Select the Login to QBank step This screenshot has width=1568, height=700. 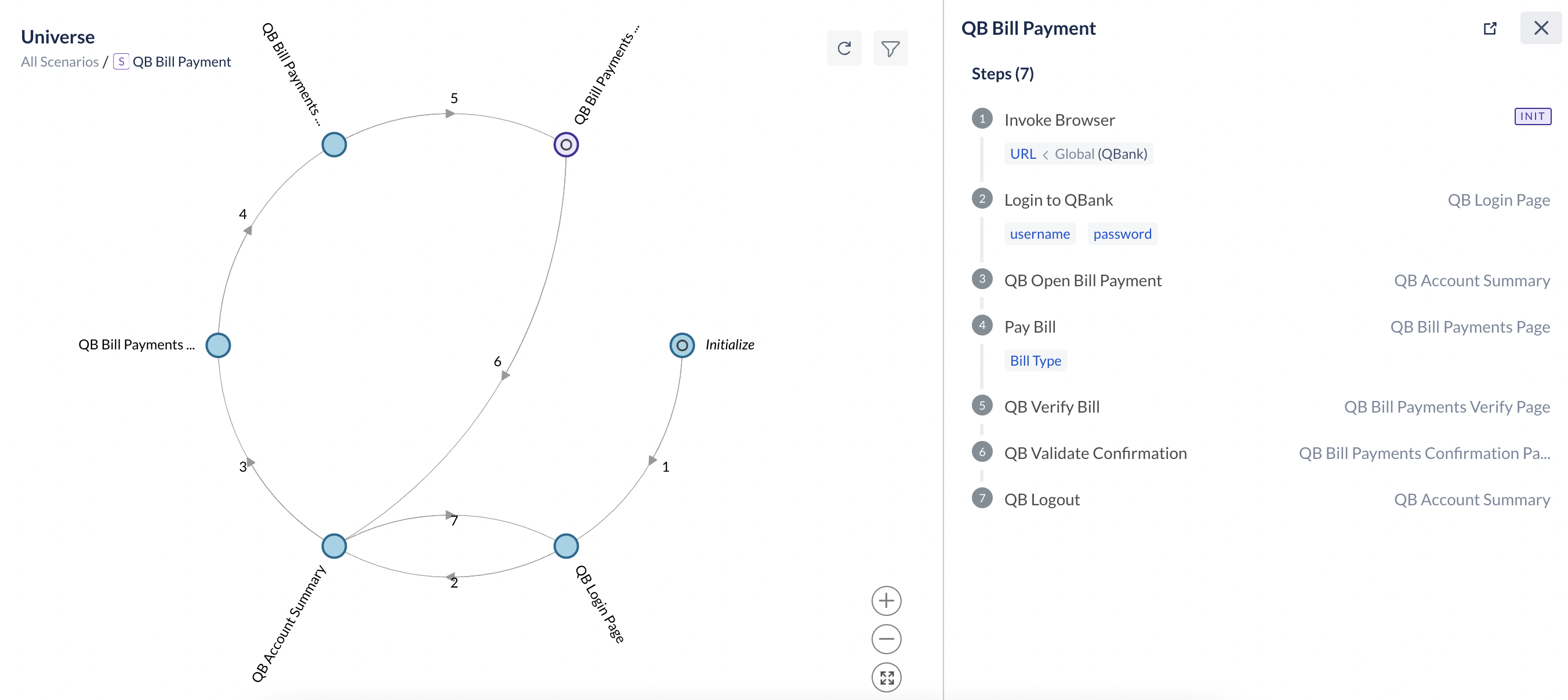click(x=1058, y=200)
